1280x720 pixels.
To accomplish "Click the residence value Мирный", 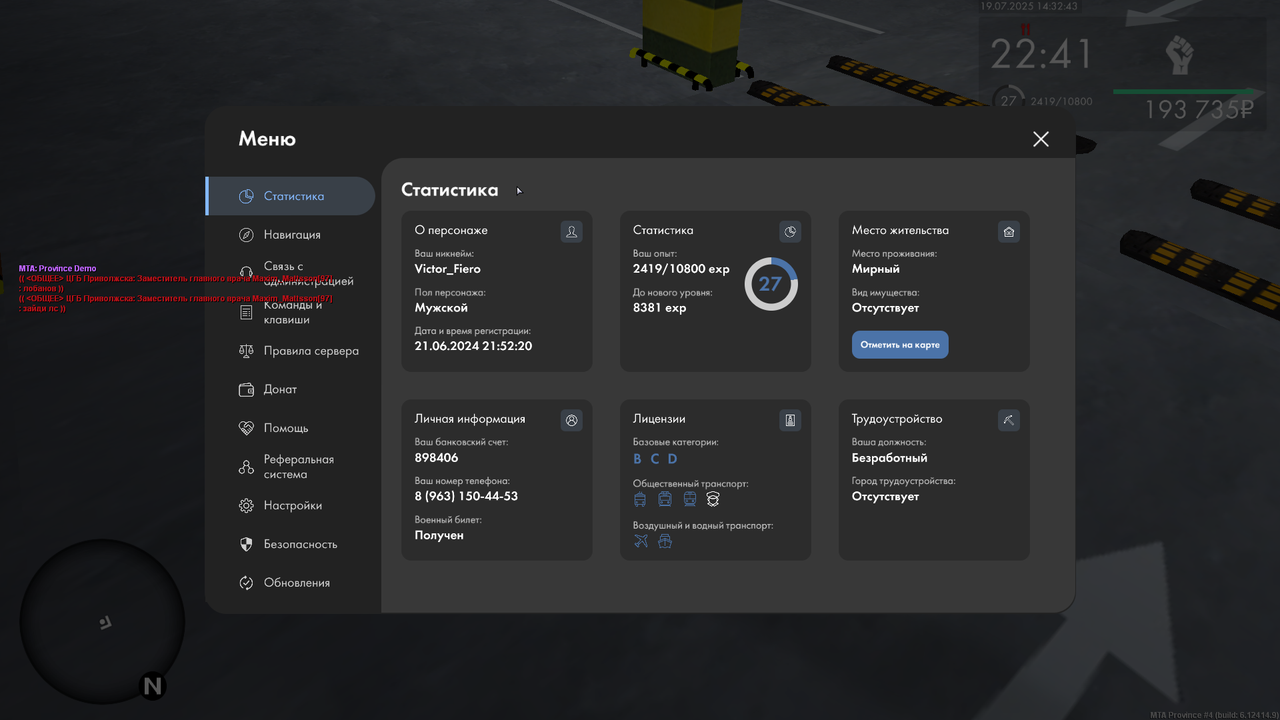I will tap(876, 269).
